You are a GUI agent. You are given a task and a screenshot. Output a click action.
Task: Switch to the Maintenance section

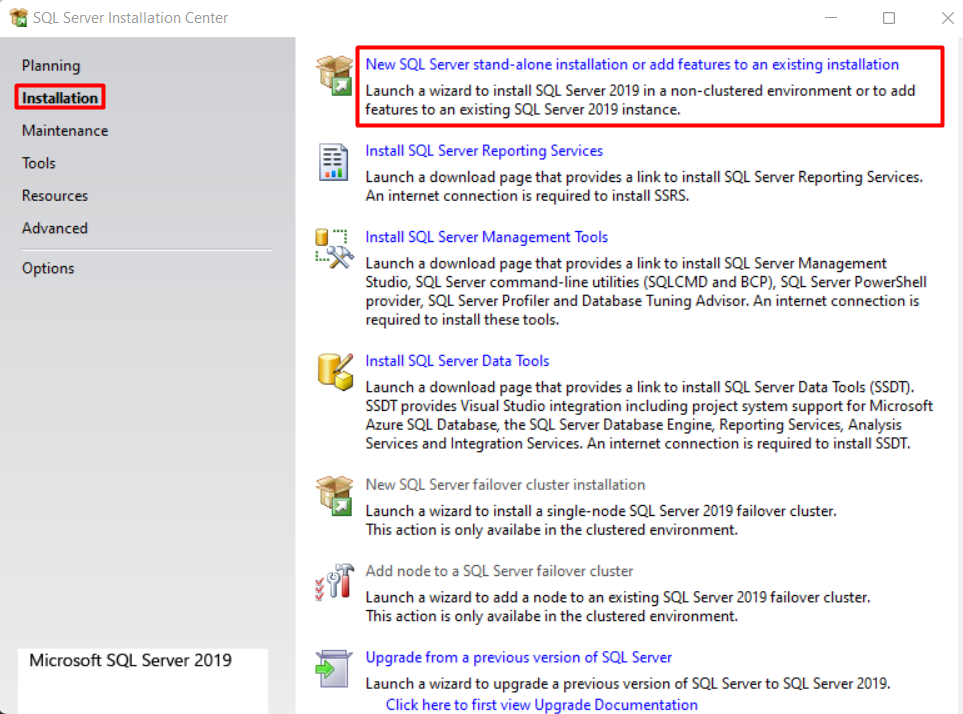(65, 131)
